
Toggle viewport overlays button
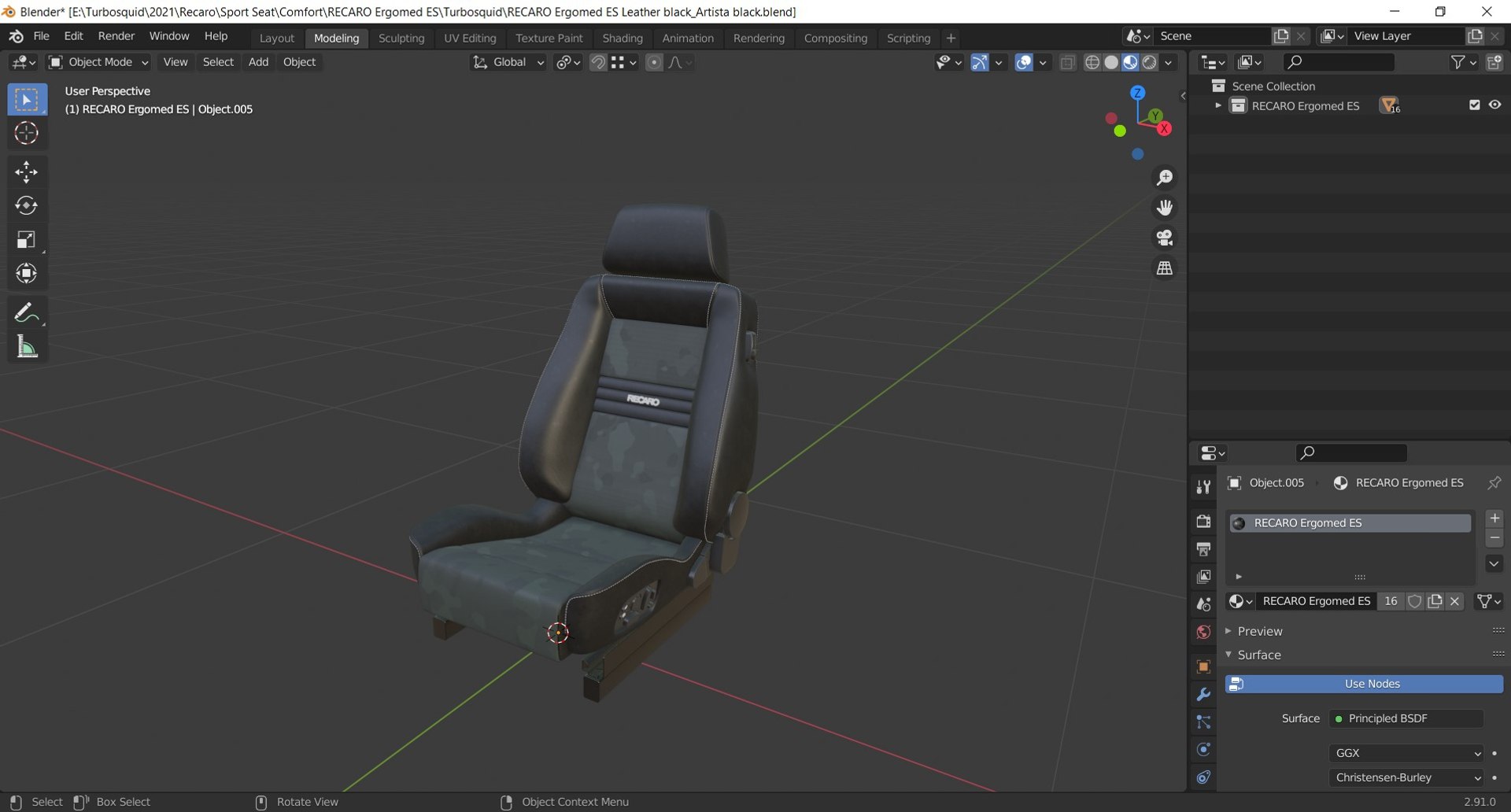coord(1023,62)
